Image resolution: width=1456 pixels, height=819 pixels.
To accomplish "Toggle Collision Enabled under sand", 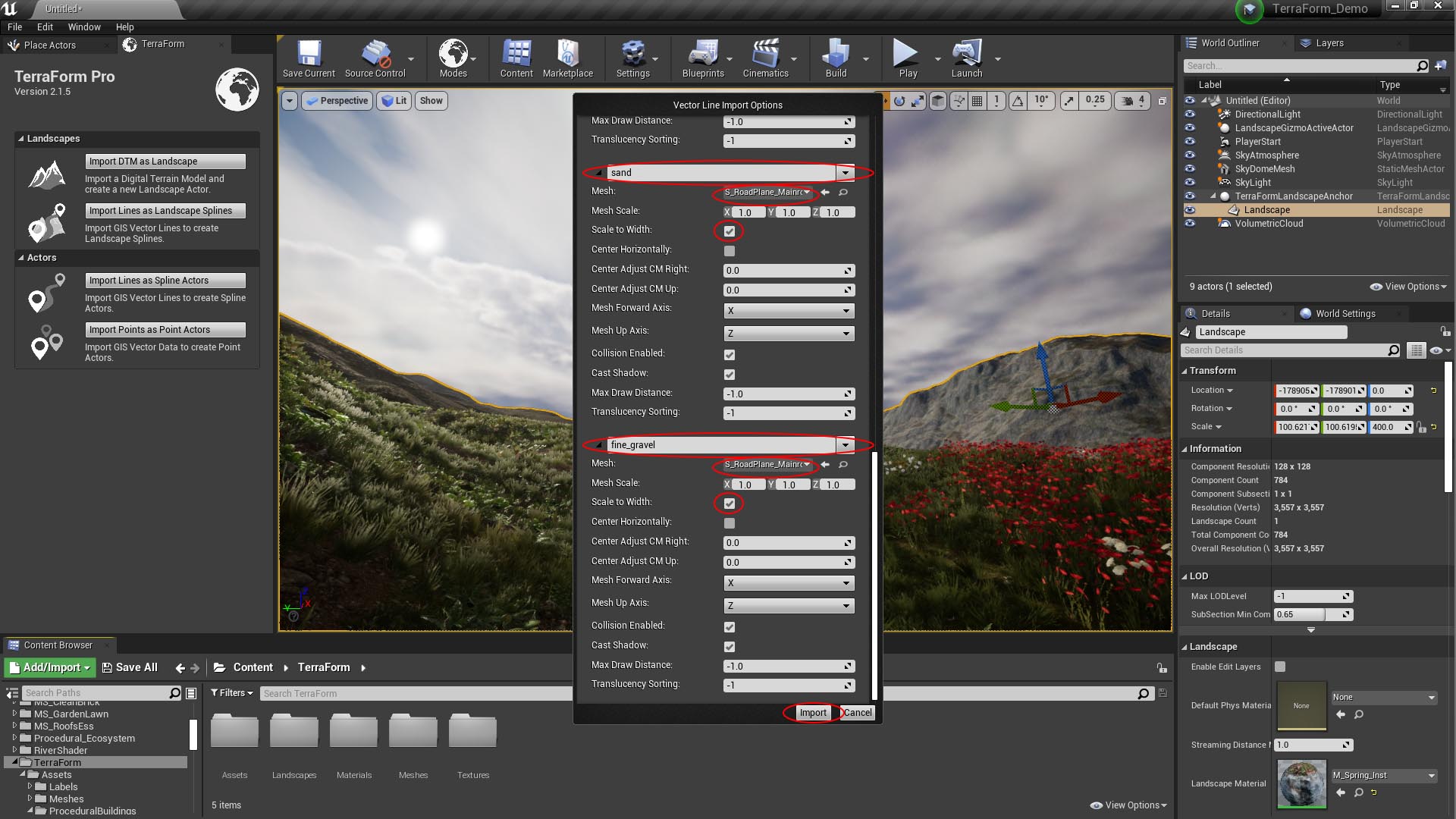I will pos(730,355).
